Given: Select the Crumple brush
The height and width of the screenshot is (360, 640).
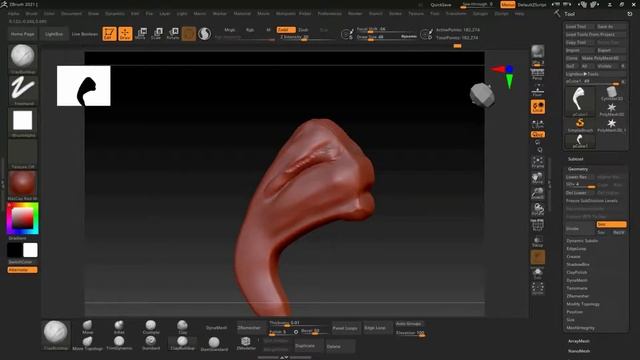Looking at the screenshot, I should pyautogui.click(x=151, y=327).
